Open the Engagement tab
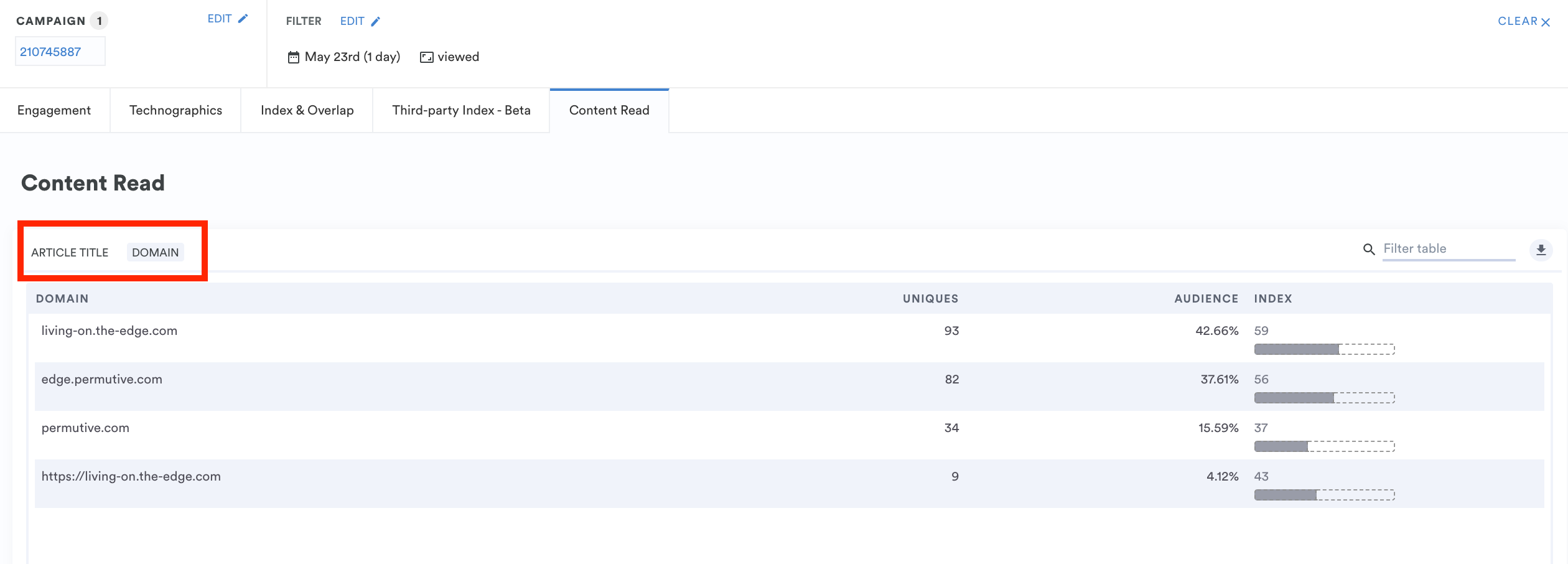The image size is (1568, 564). (54, 110)
